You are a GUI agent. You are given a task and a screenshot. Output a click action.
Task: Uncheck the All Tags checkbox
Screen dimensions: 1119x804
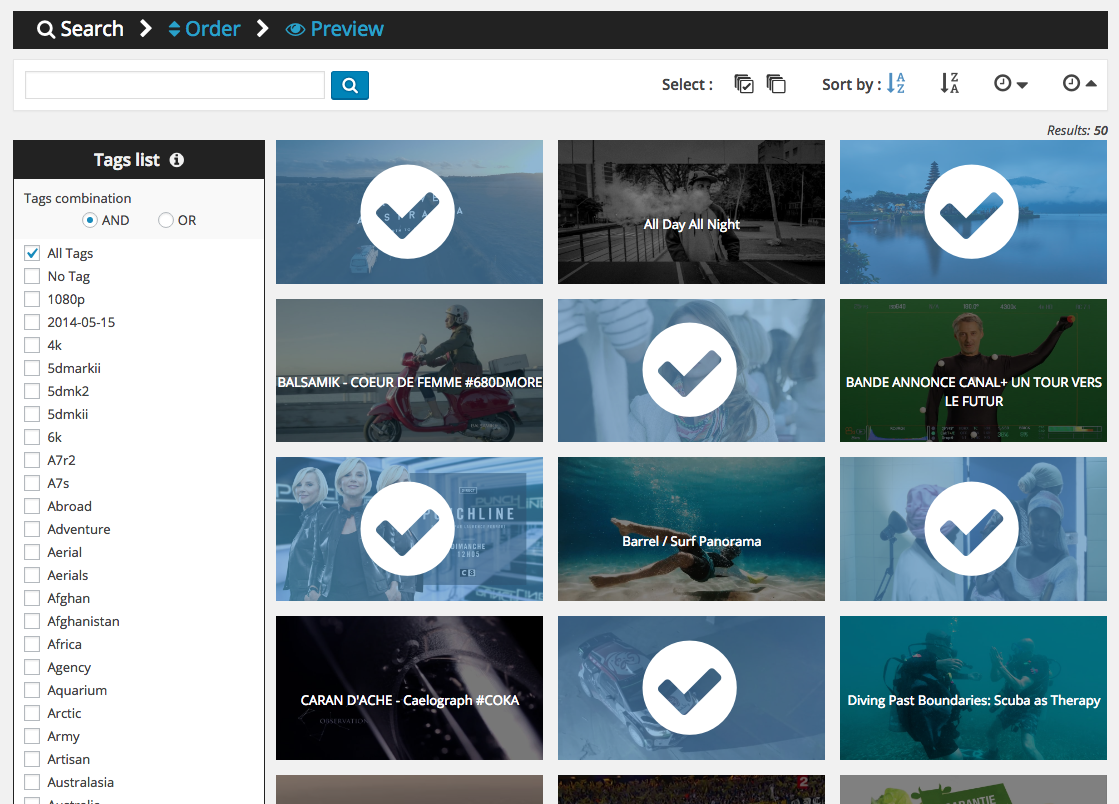[x=31, y=253]
